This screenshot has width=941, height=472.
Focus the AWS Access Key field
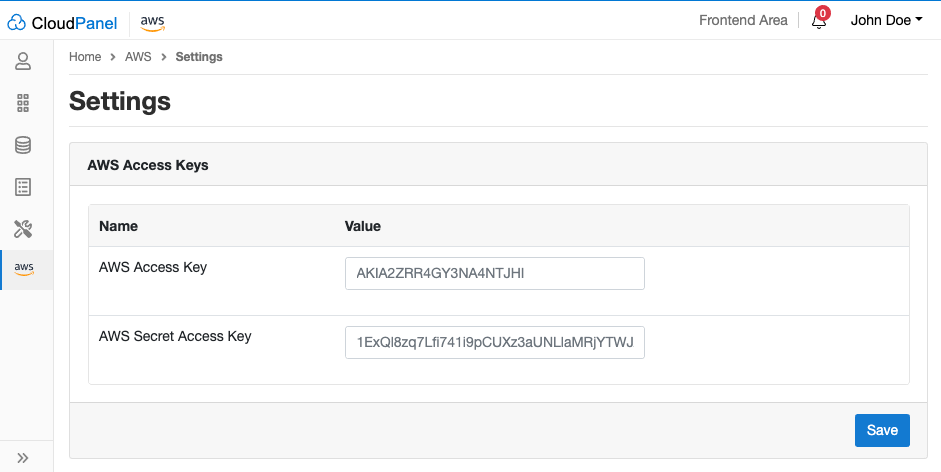495,273
